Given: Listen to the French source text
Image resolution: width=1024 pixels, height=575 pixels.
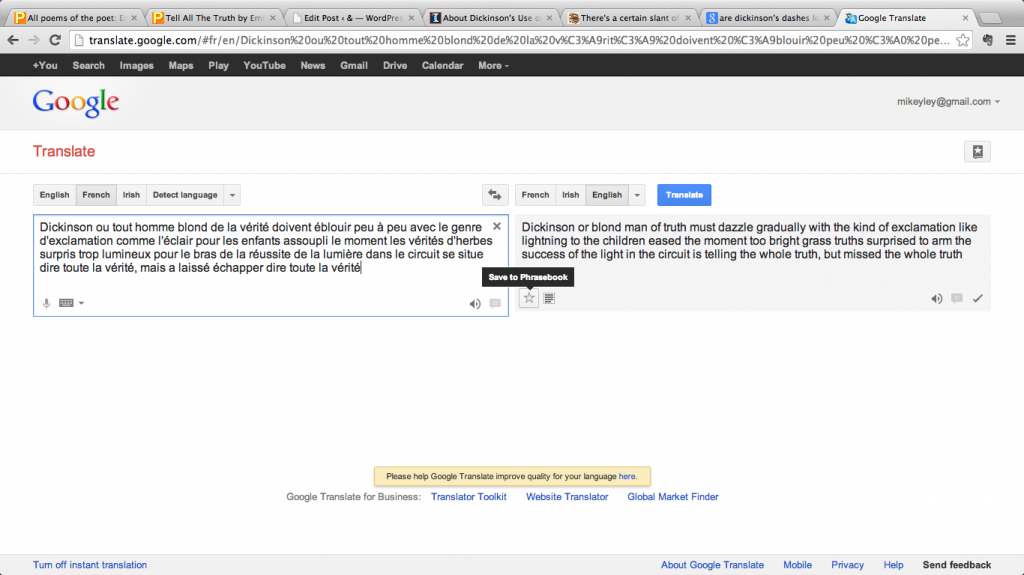Looking at the screenshot, I should (x=475, y=303).
